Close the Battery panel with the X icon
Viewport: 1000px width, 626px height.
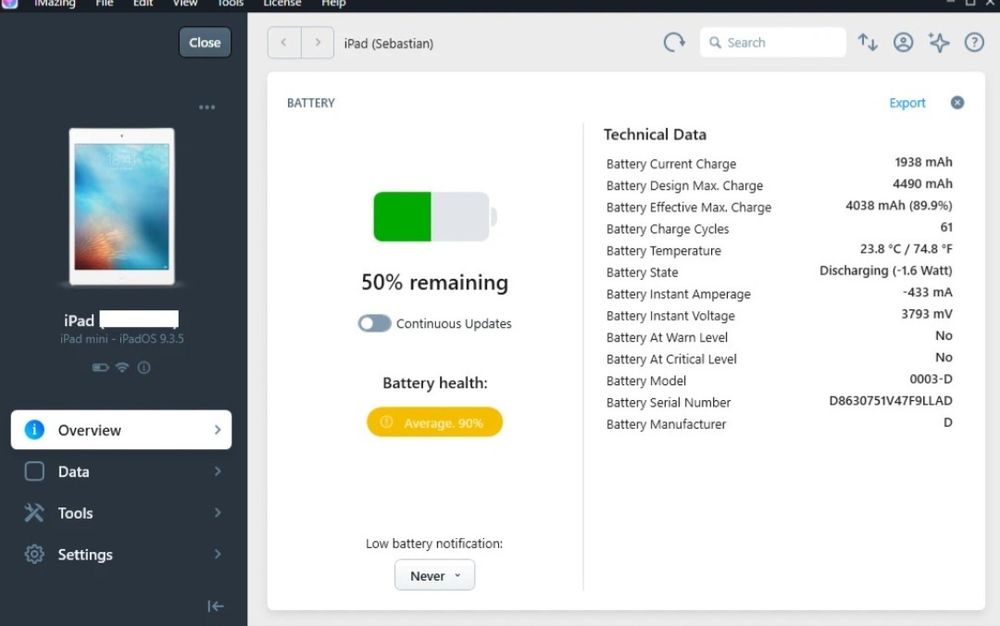[x=957, y=103]
